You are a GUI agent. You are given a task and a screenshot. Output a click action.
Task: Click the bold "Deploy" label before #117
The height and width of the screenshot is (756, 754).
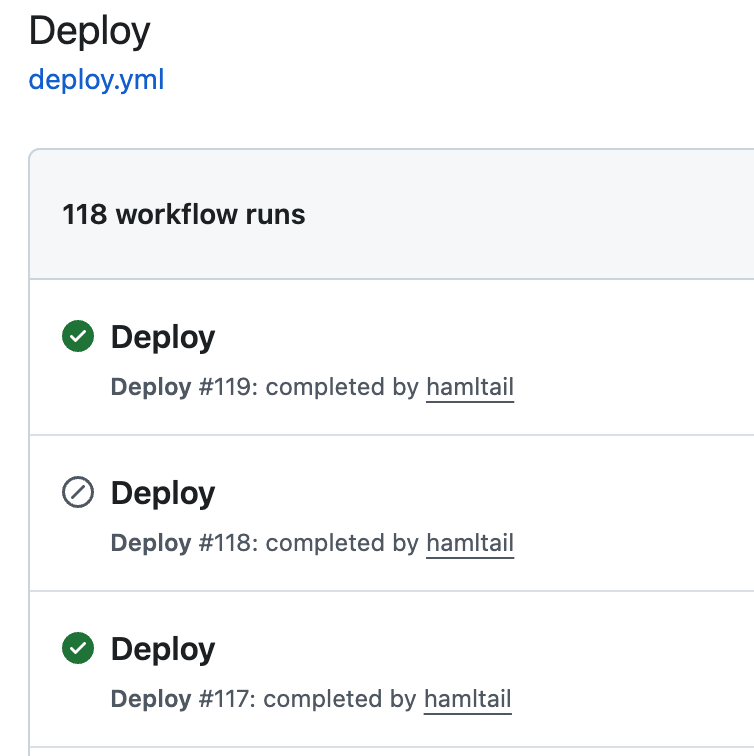click(150, 699)
